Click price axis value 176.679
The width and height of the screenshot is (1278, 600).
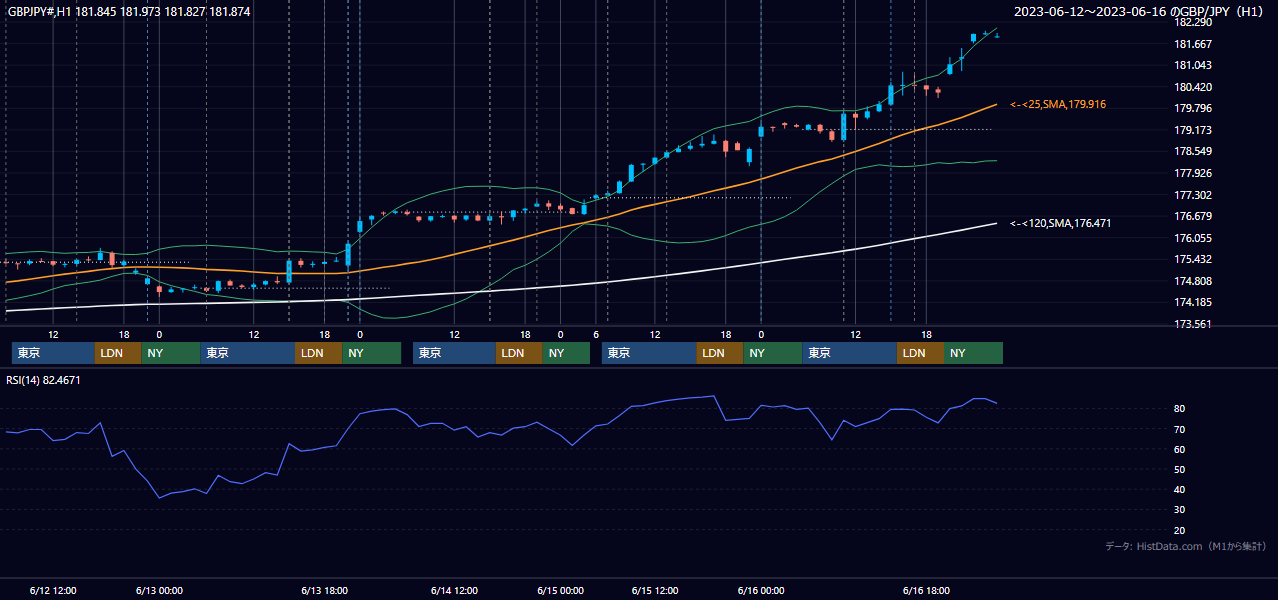[1192, 217]
